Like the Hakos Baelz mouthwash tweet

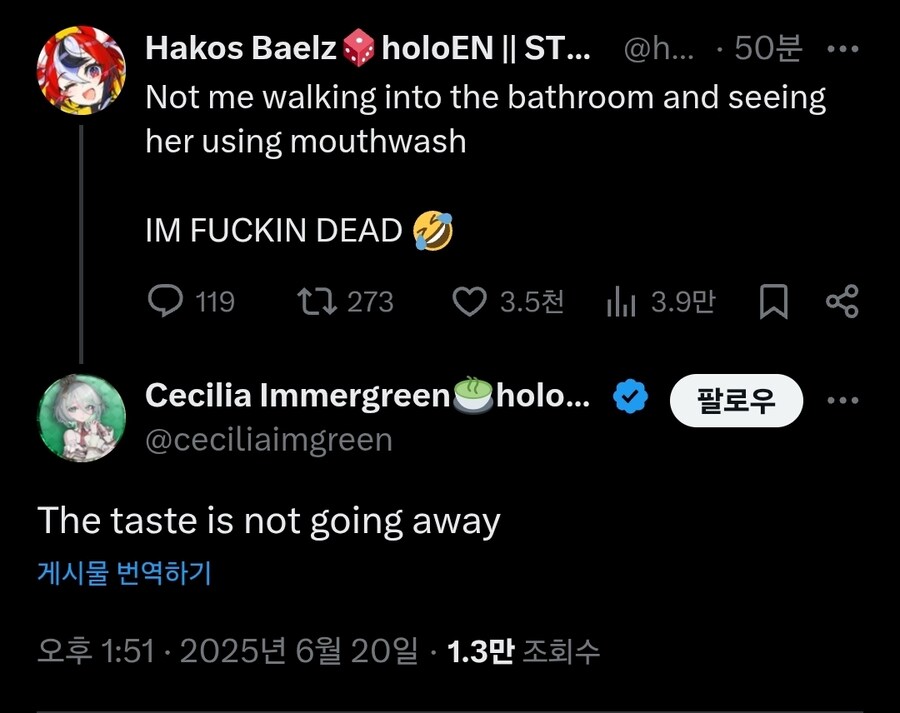pos(470,301)
